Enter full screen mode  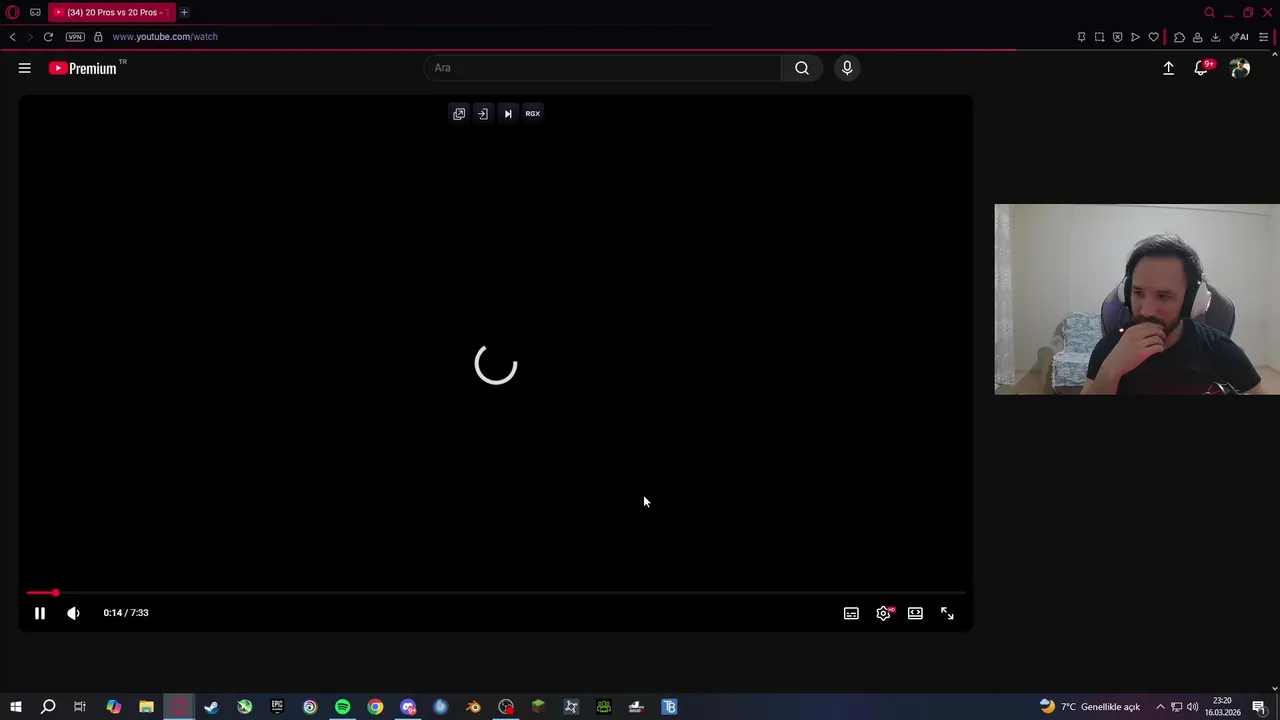pos(947,613)
